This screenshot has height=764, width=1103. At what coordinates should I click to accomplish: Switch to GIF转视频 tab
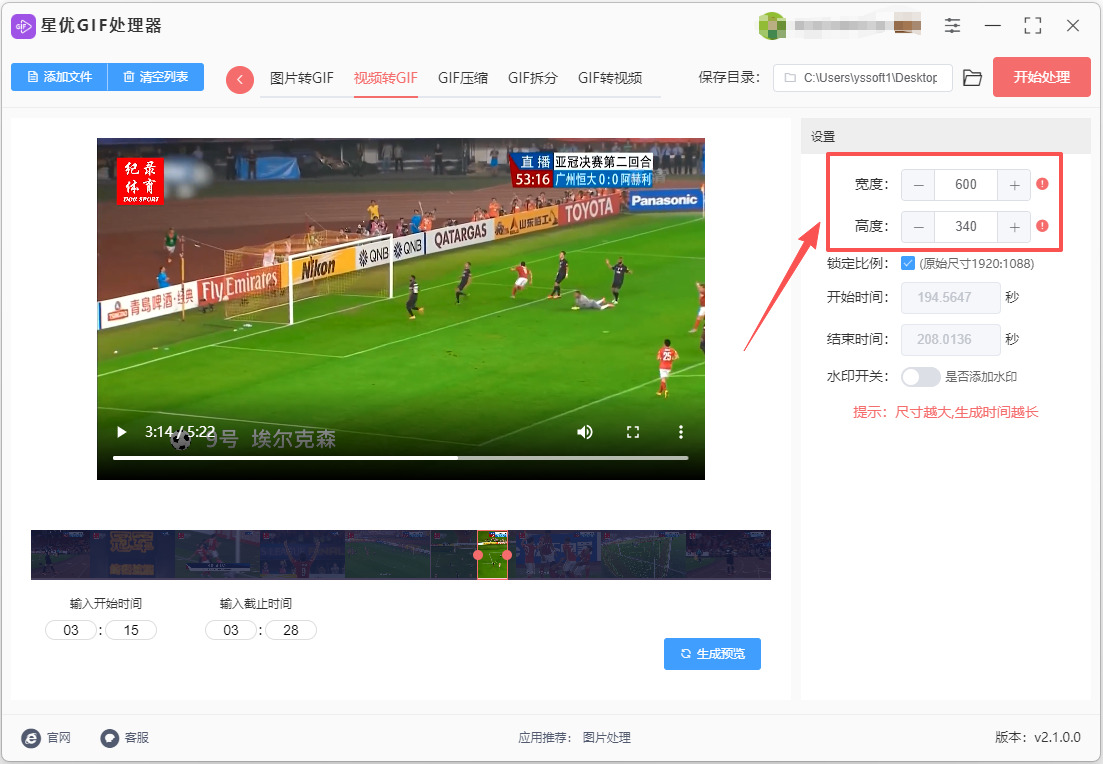(610, 78)
